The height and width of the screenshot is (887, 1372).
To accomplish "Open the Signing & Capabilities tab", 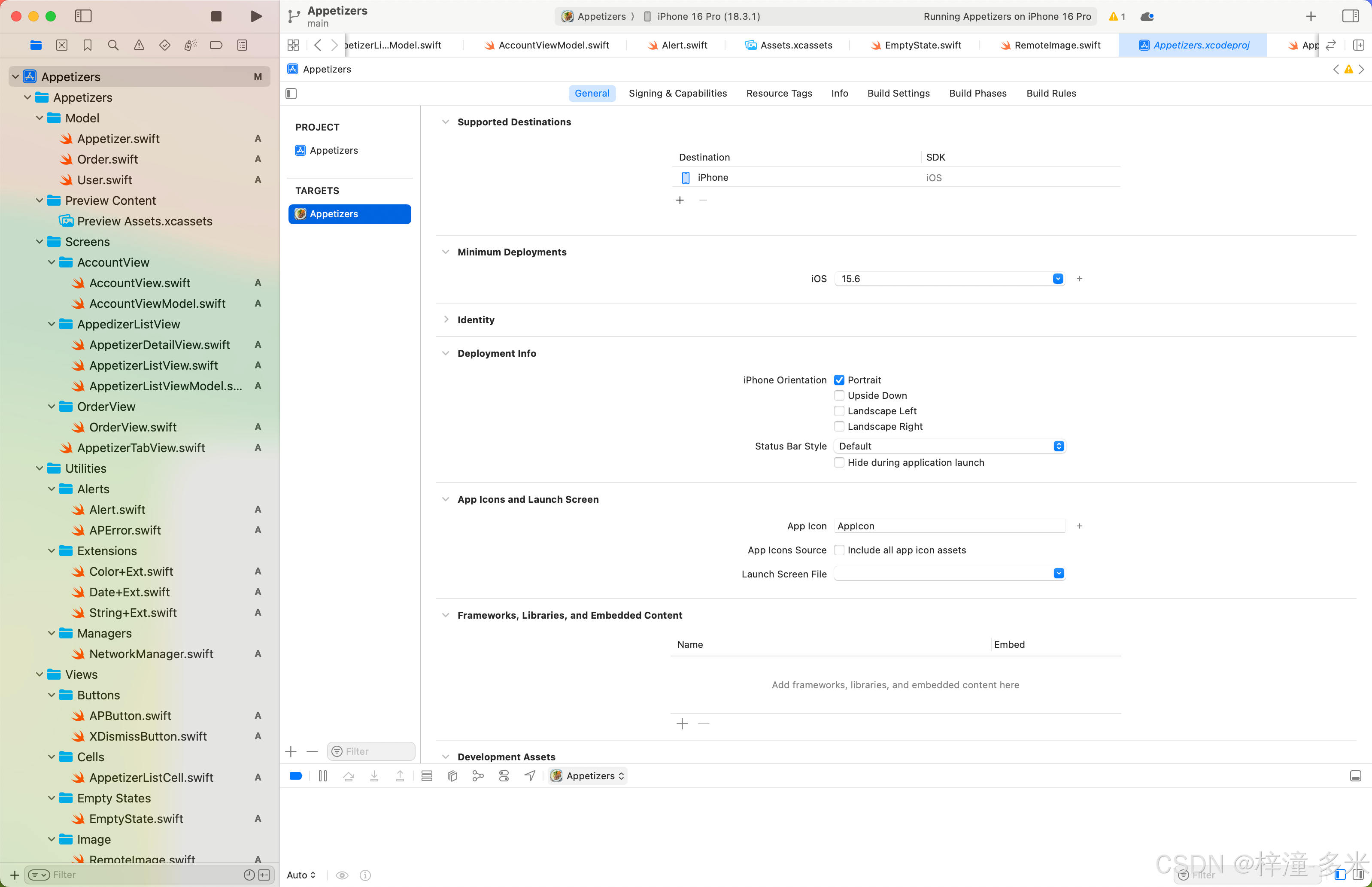I will pos(677,93).
